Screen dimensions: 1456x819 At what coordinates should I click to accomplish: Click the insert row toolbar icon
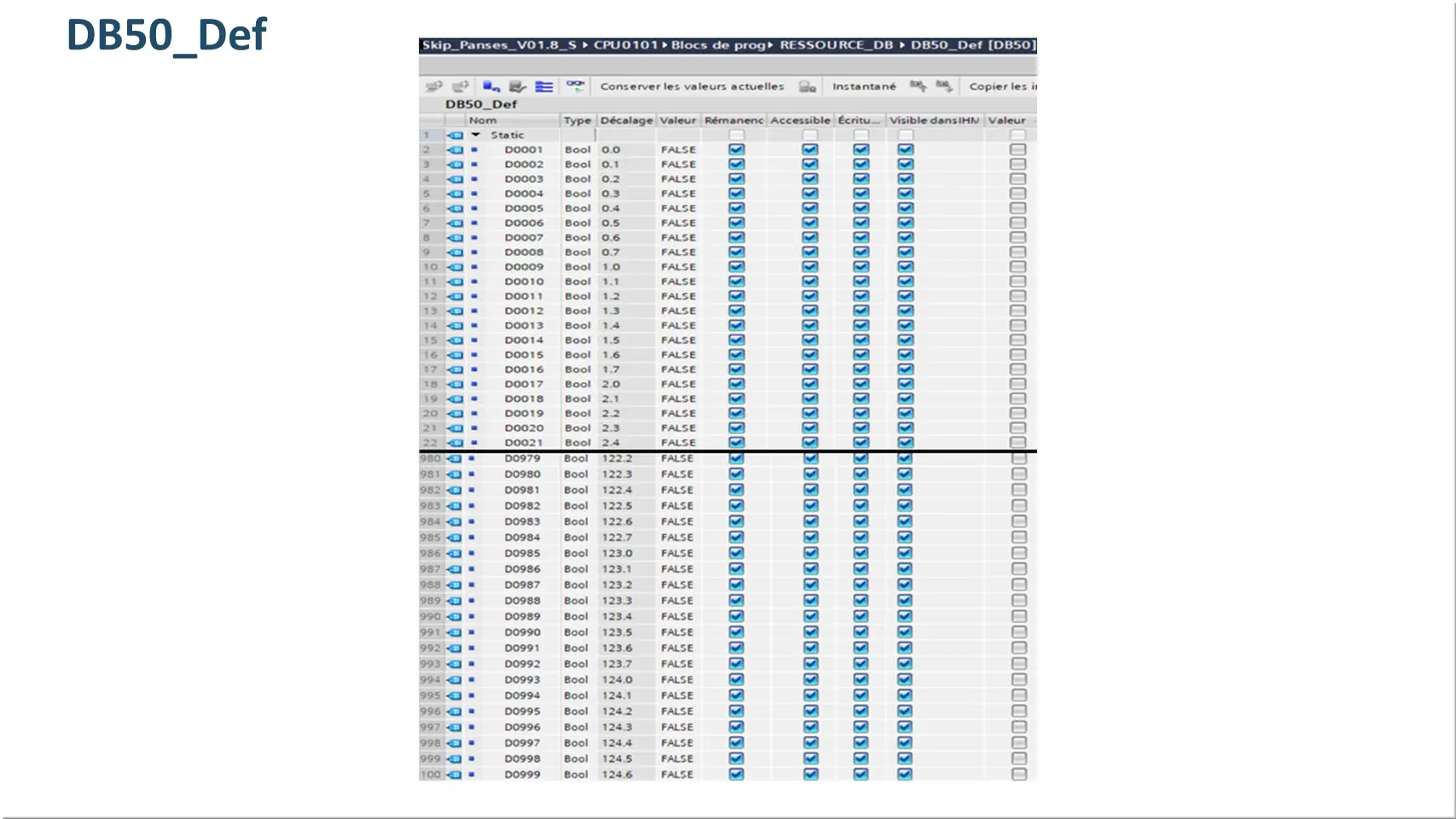pyautogui.click(x=434, y=86)
